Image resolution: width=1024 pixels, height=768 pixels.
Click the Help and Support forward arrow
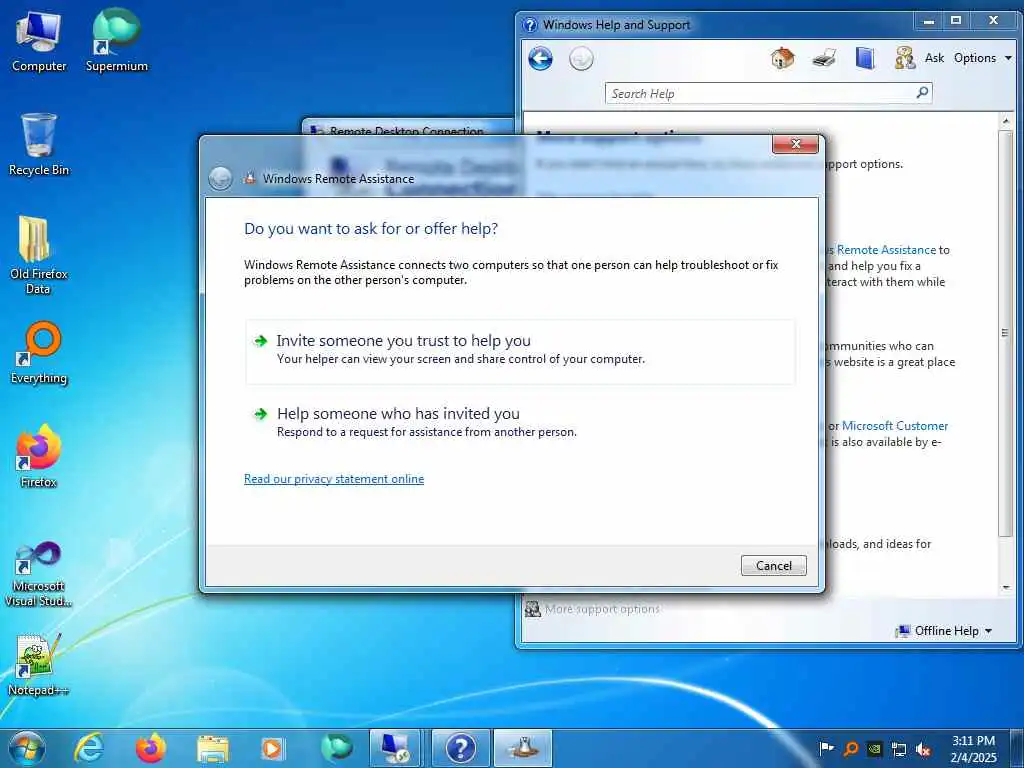(581, 59)
